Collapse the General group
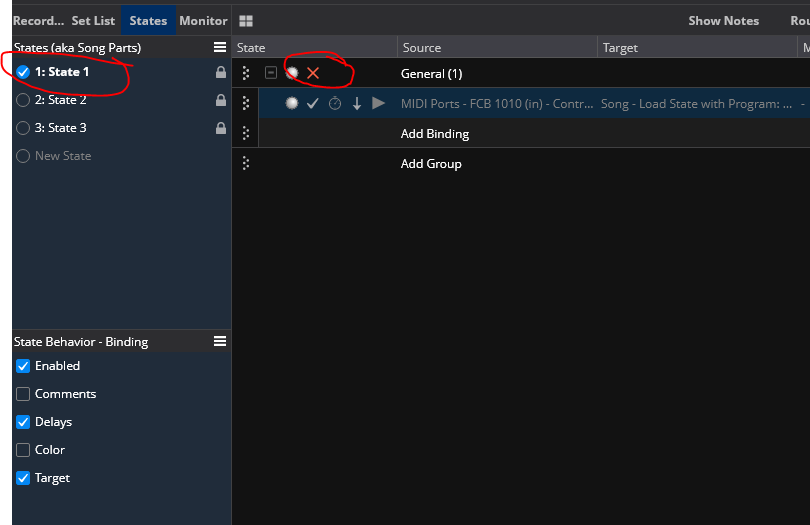Screen dimensions: 810x525 (x=271, y=73)
